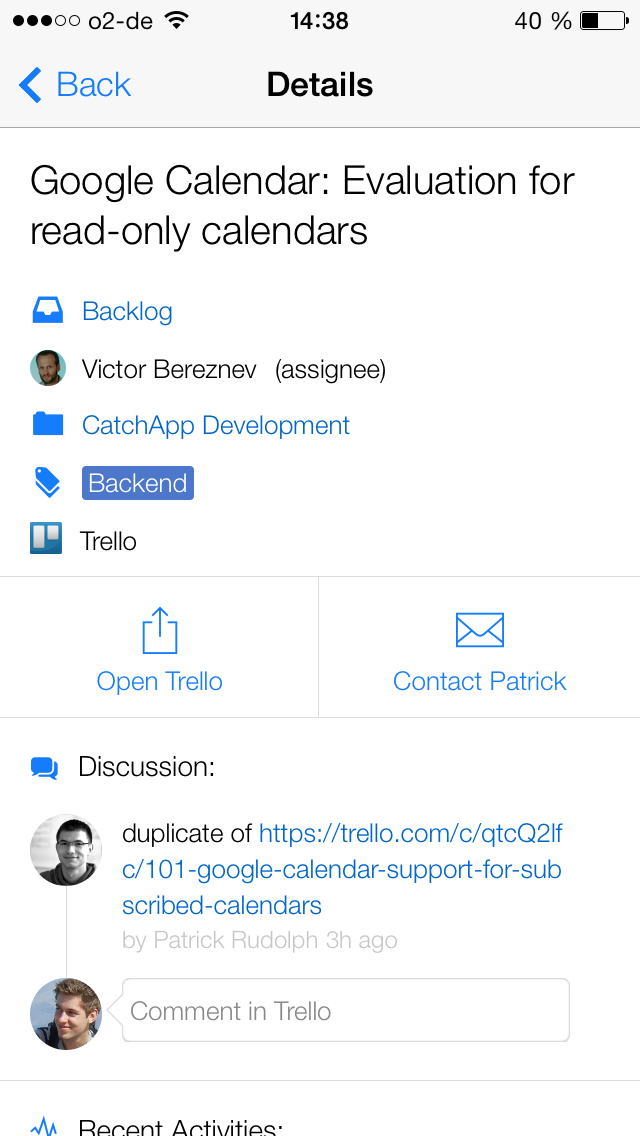Tap the 40 % battery percentage

pyautogui.click(x=543, y=21)
